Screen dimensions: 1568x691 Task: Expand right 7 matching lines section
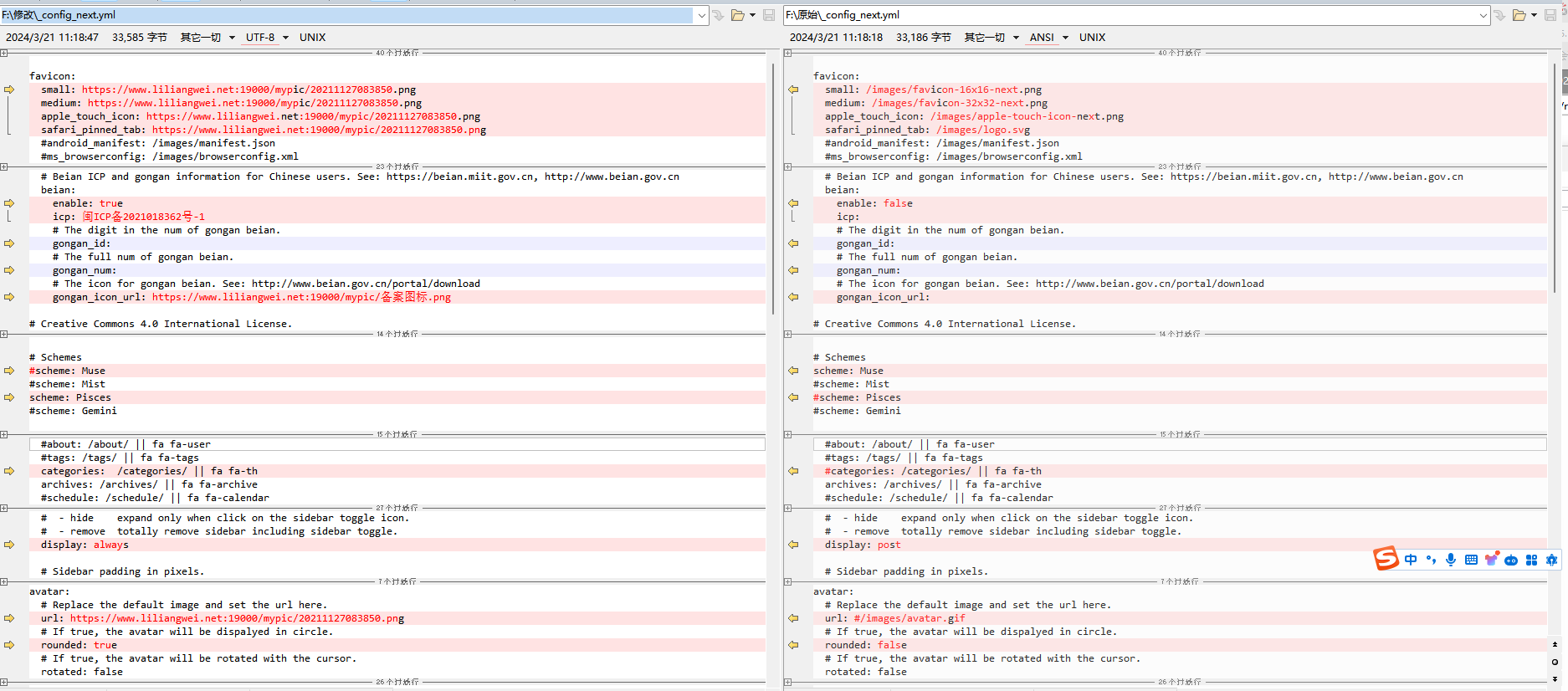(x=788, y=581)
